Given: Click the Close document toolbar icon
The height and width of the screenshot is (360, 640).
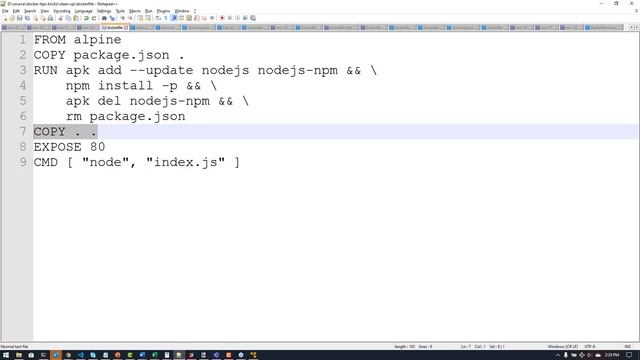Looking at the screenshot, I should click(x=35, y=18).
